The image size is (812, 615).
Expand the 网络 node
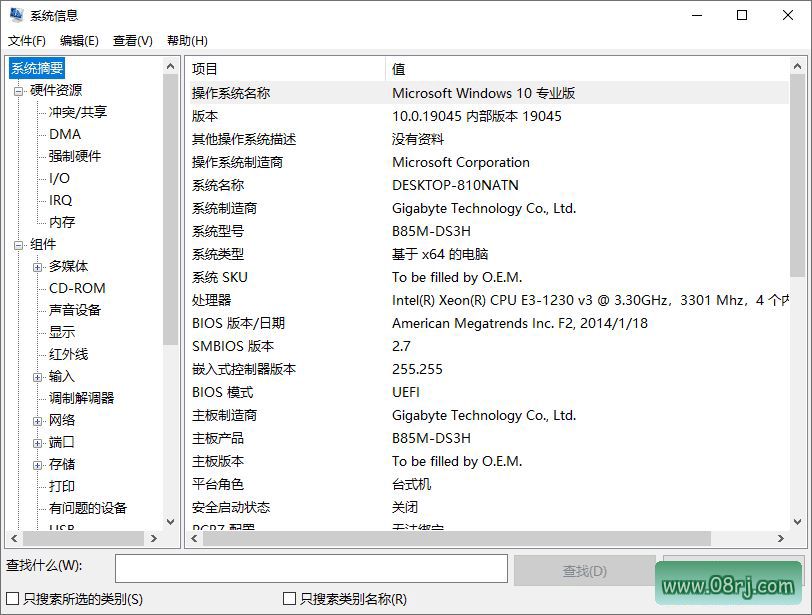pyautogui.click(x=37, y=421)
